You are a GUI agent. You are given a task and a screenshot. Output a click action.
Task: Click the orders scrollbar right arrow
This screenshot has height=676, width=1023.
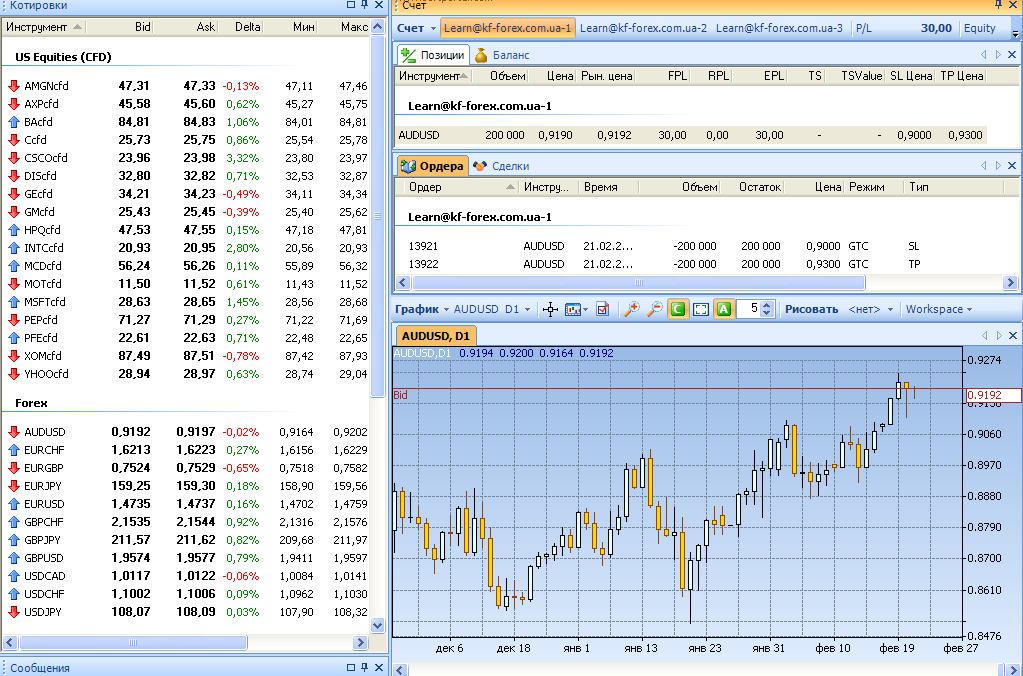1011,283
